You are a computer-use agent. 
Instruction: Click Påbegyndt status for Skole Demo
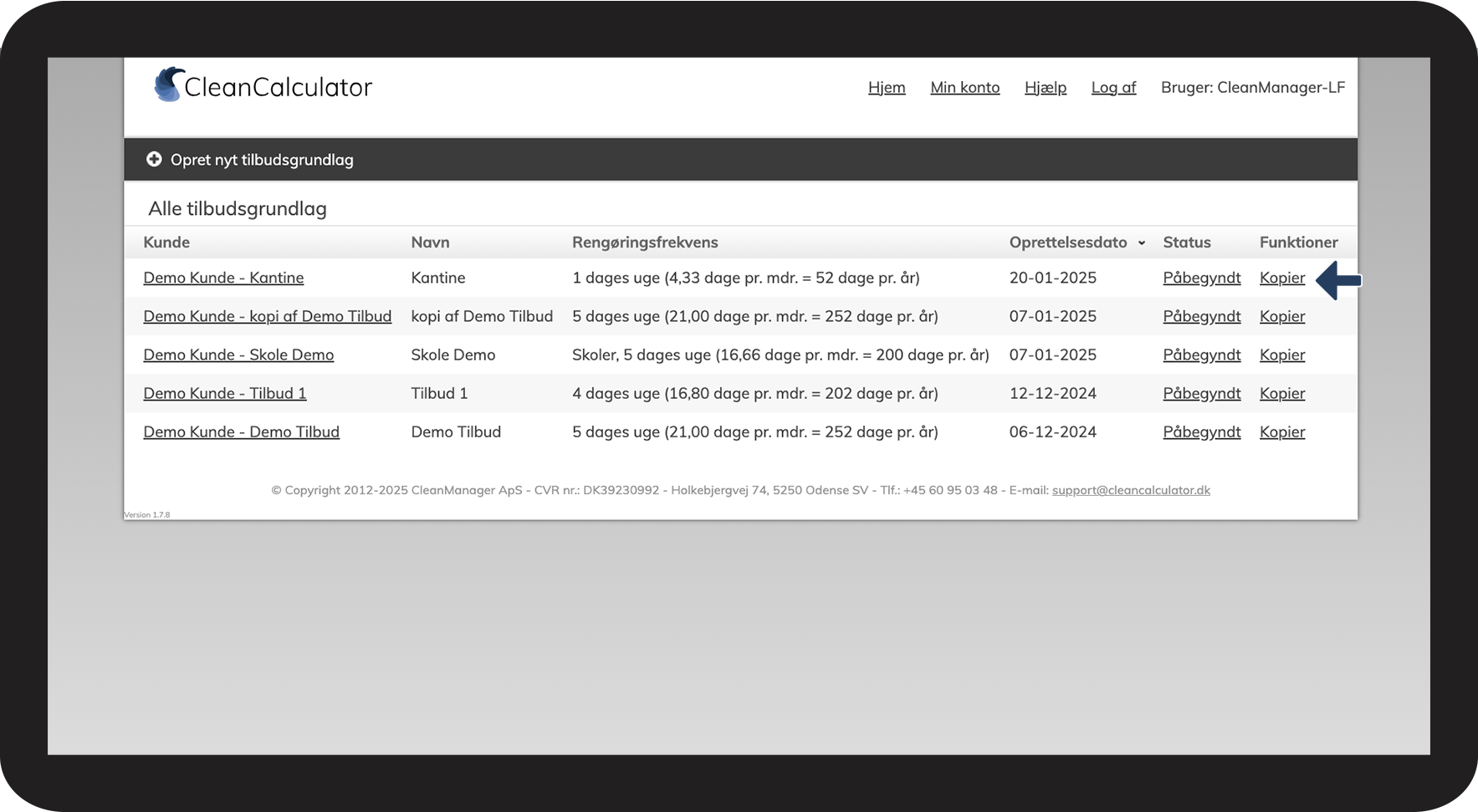coord(1201,355)
